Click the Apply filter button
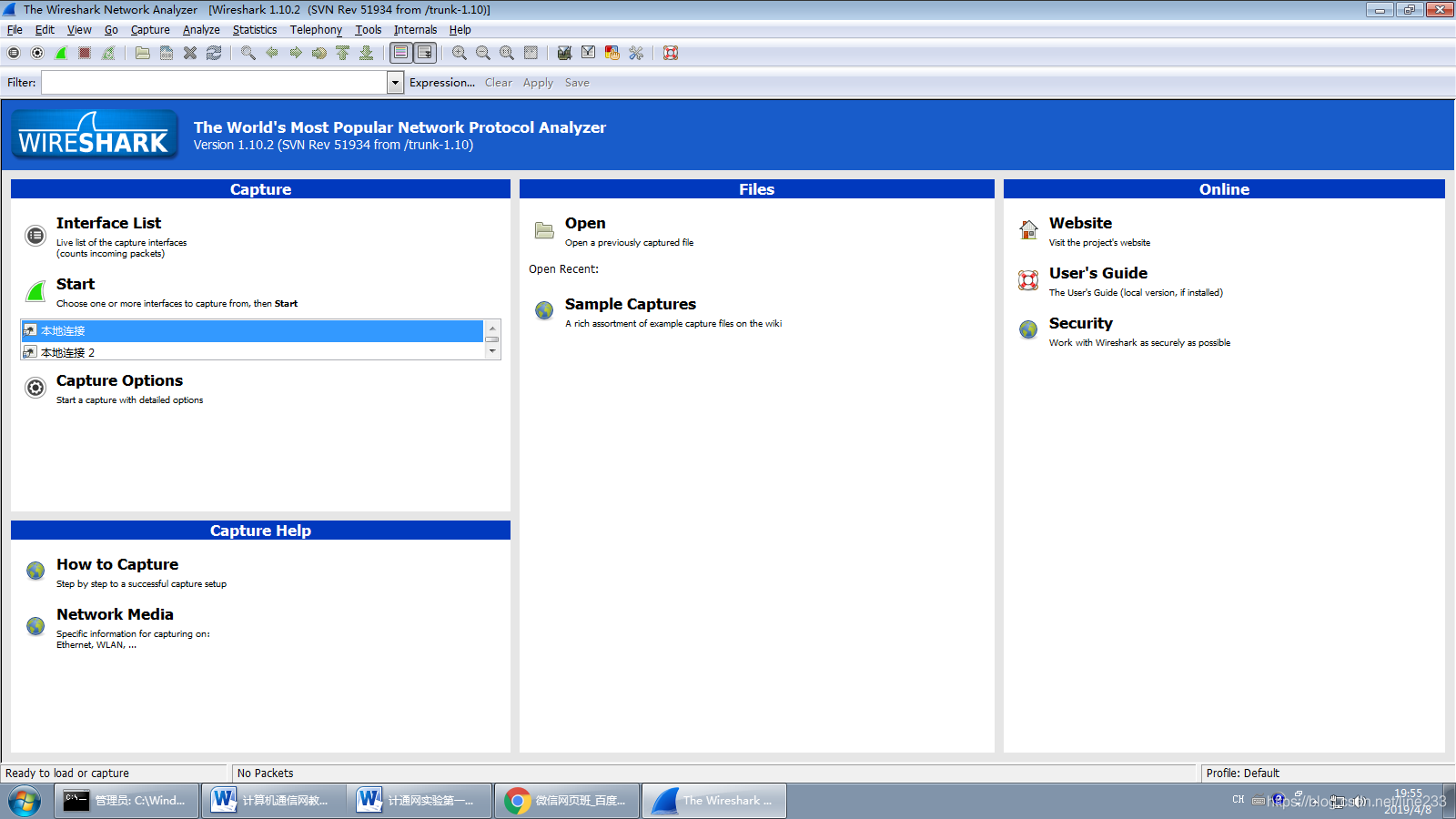Screen dimensions: 1456x819 538,83
